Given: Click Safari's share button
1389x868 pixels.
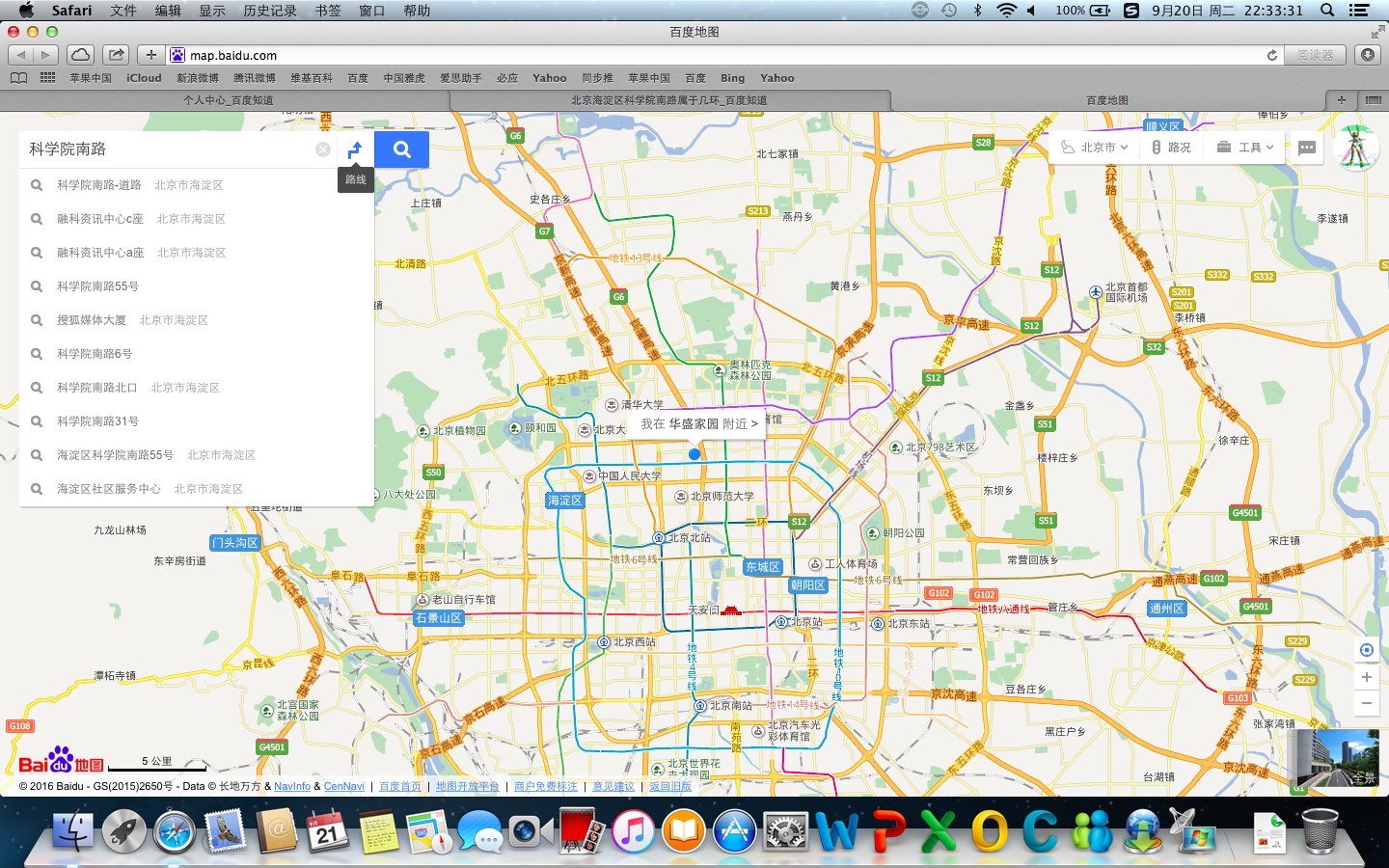Looking at the screenshot, I should [x=116, y=55].
